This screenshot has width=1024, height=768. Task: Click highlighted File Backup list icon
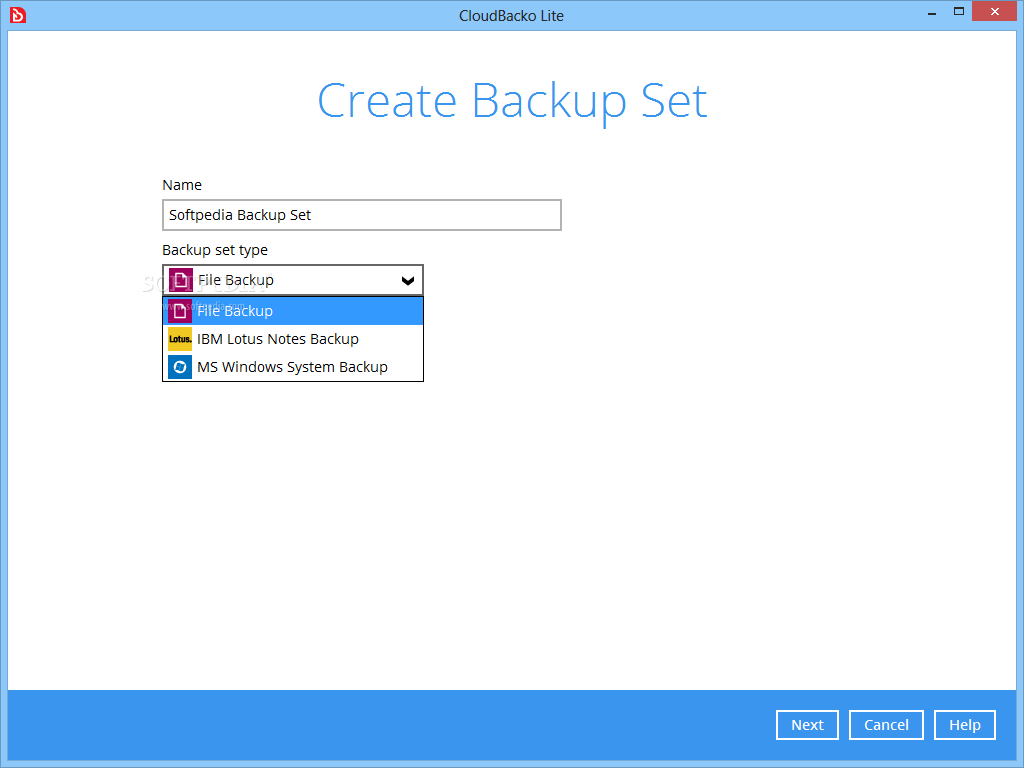tap(180, 311)
